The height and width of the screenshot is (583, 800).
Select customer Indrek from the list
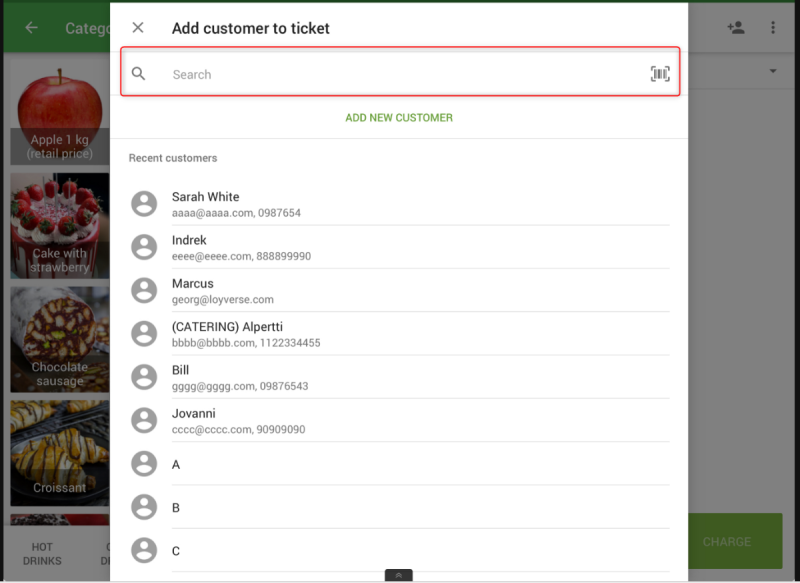[x=400, y=247]
